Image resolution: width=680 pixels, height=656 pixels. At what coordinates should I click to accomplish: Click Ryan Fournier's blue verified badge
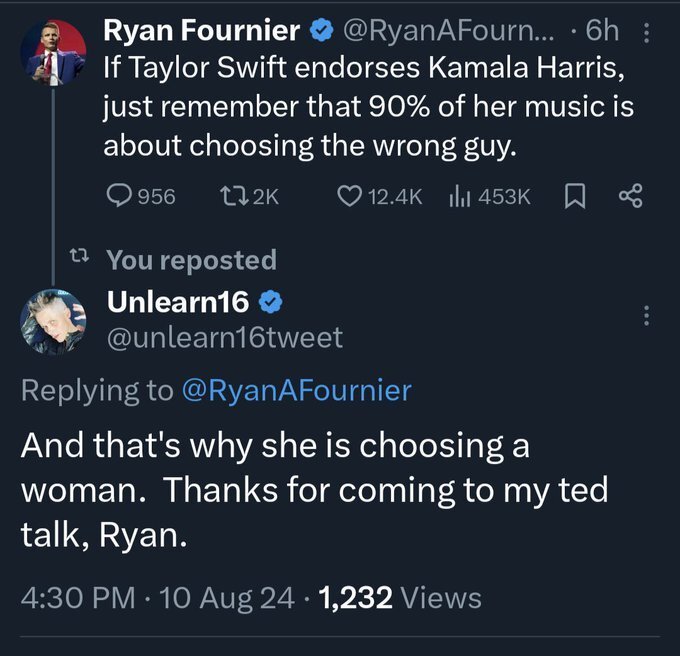pyautogui.click(x=320, y=32)
